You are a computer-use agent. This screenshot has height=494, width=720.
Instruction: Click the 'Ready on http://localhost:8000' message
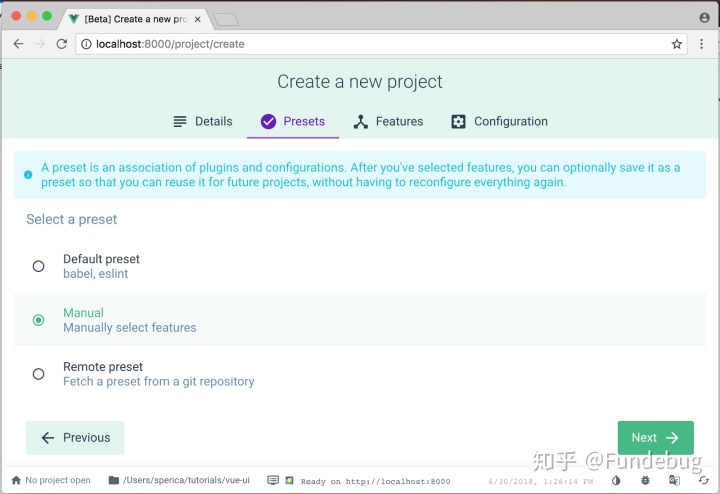point(375,481)
